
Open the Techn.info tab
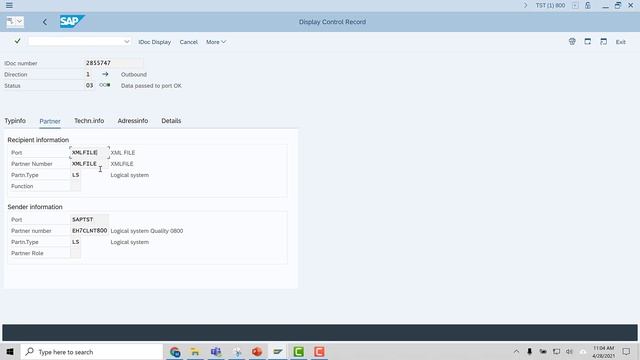89,121
